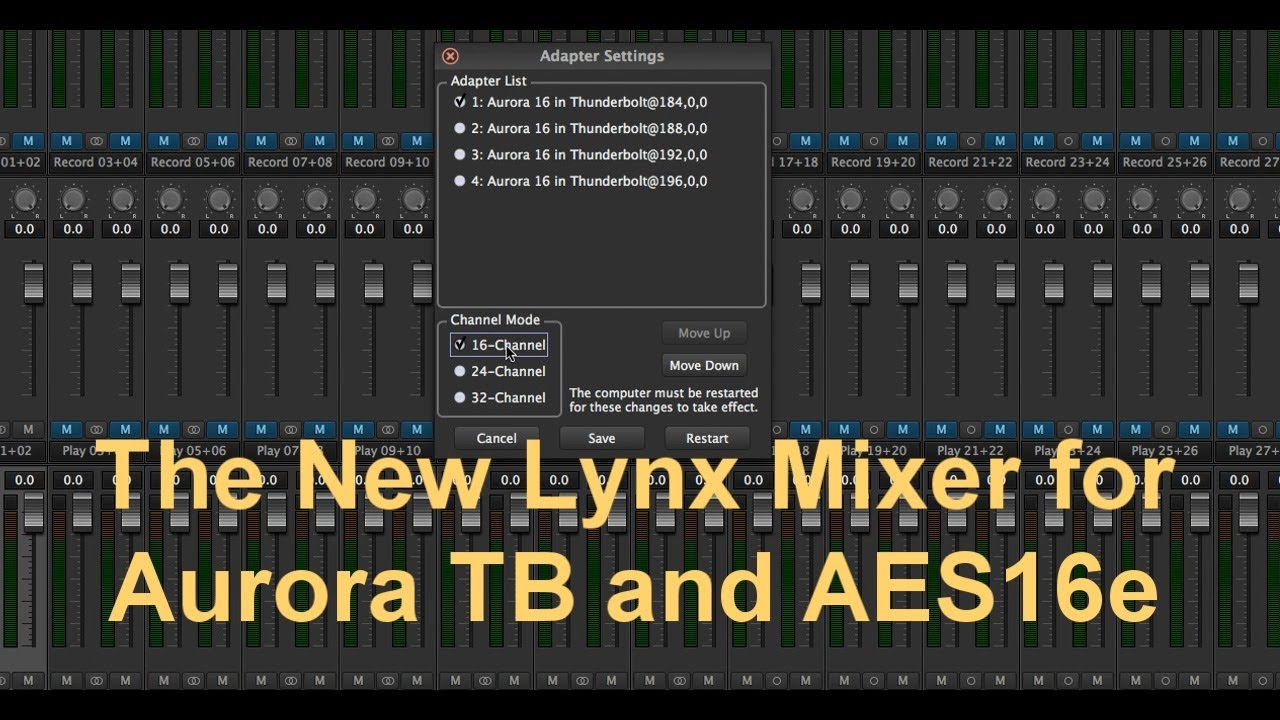1280x720 pixels.
Task: Click the Play 21+22 channel label
Action: (x=970, y=451)
